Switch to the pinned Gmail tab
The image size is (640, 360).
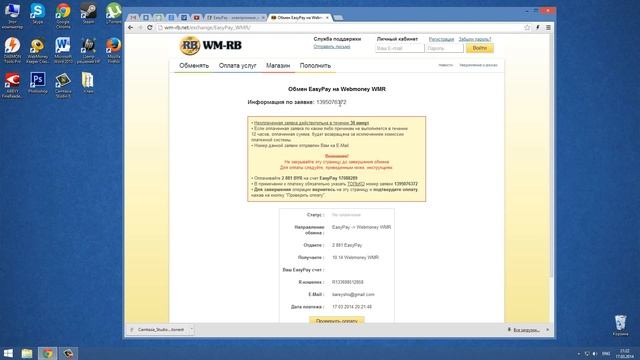pyautogui.click(x=133, y=18)
